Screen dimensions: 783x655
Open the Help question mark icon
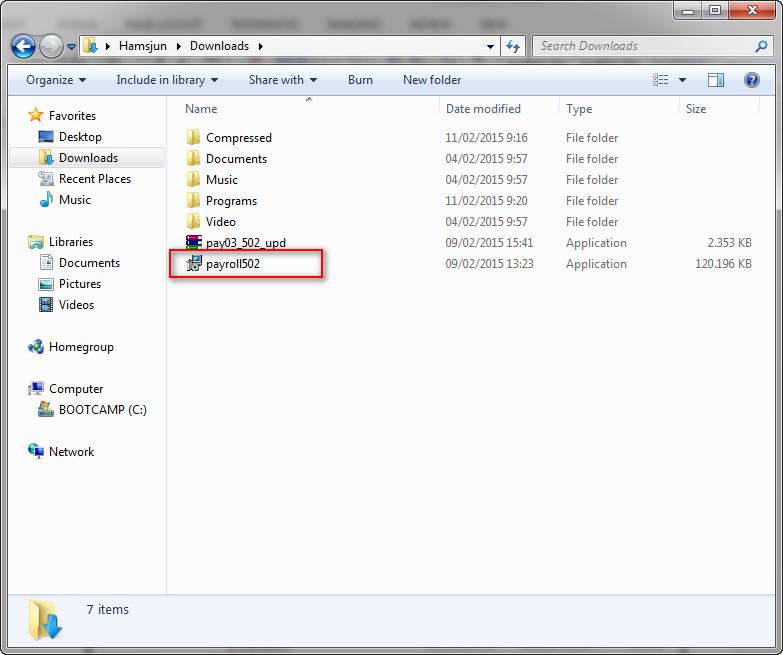coord(751,80)
